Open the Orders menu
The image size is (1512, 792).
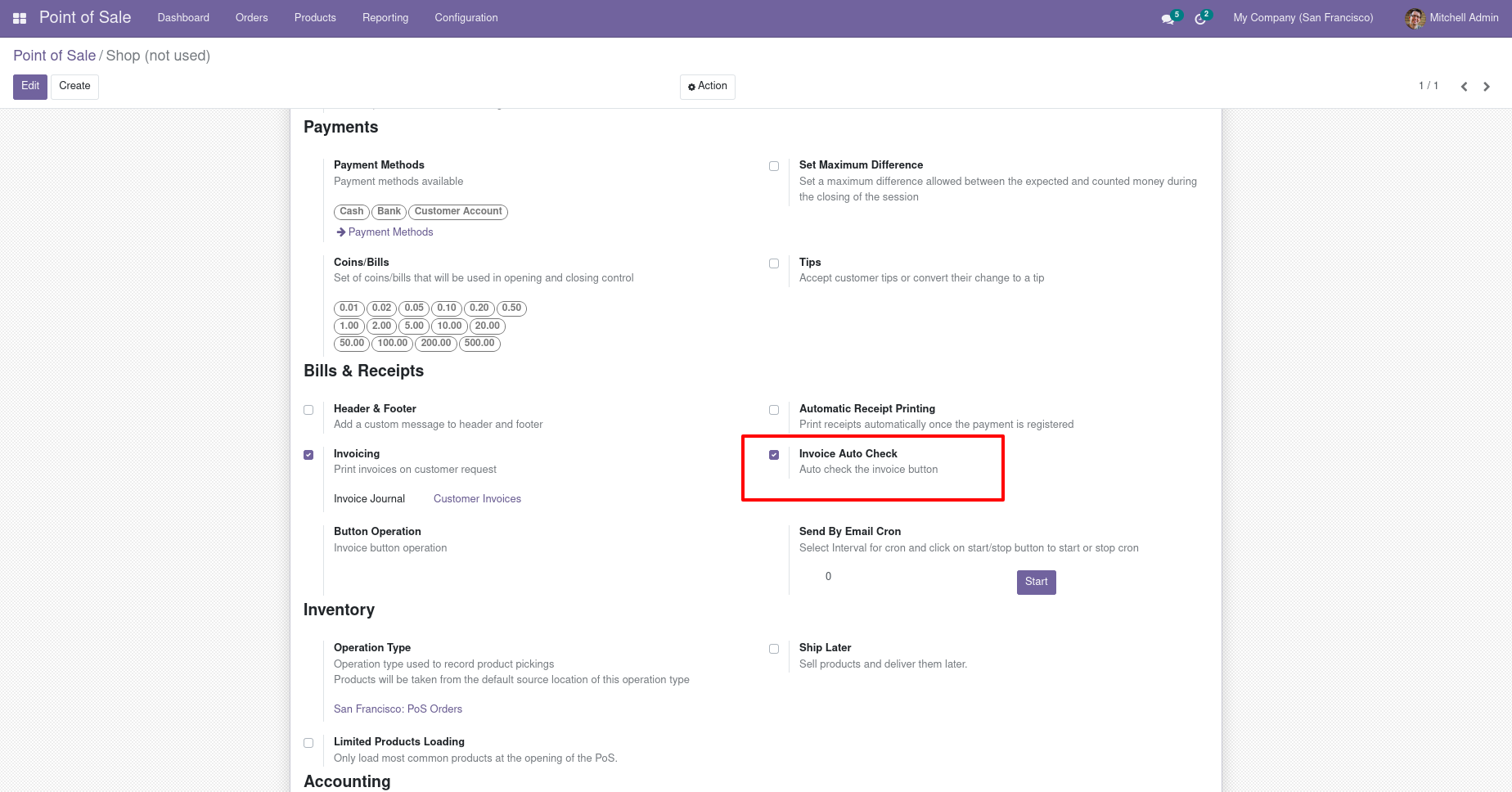[x=252, y=18]
